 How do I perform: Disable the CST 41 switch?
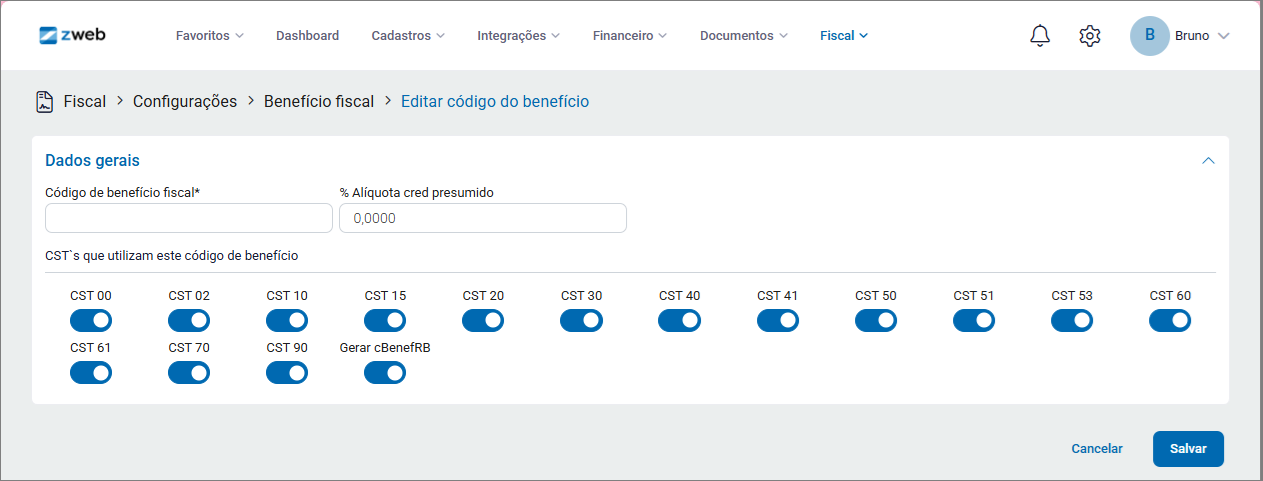point(777,321)
